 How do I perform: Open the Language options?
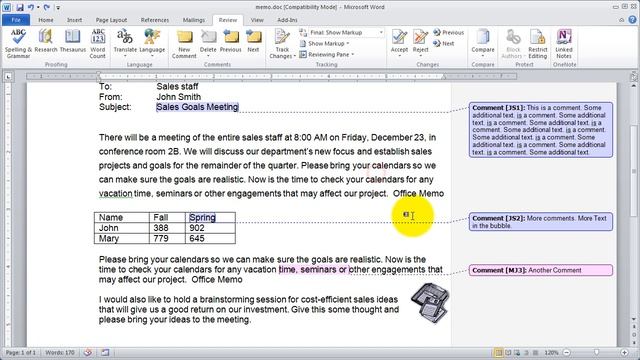pyautogui.click(x=152, y=43)
